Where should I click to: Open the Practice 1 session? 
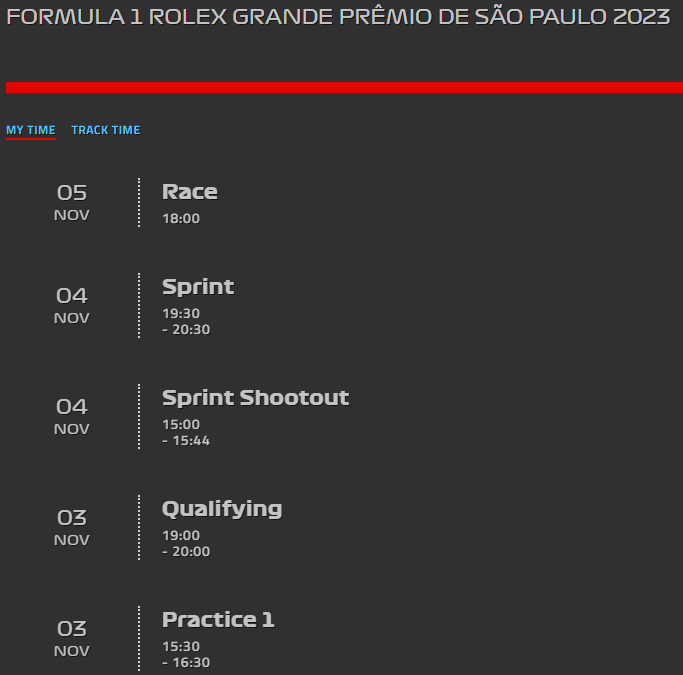coord(218,620)
